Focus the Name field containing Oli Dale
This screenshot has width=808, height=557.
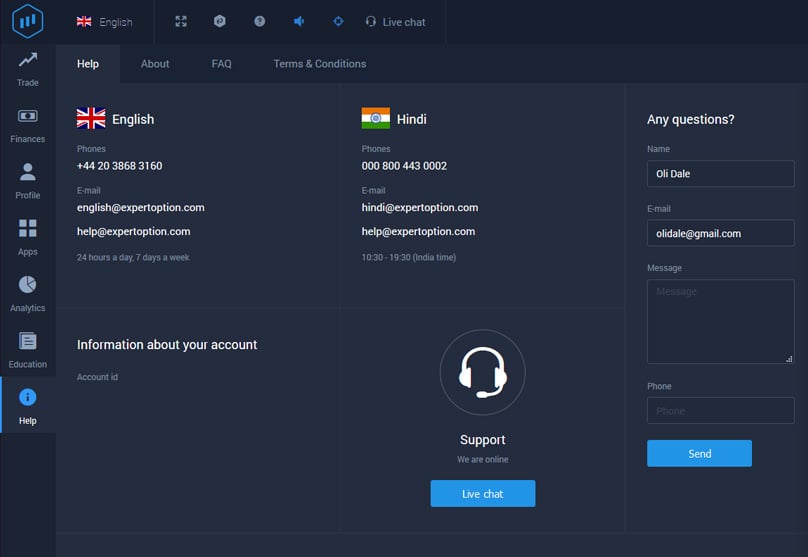[720, 174]
